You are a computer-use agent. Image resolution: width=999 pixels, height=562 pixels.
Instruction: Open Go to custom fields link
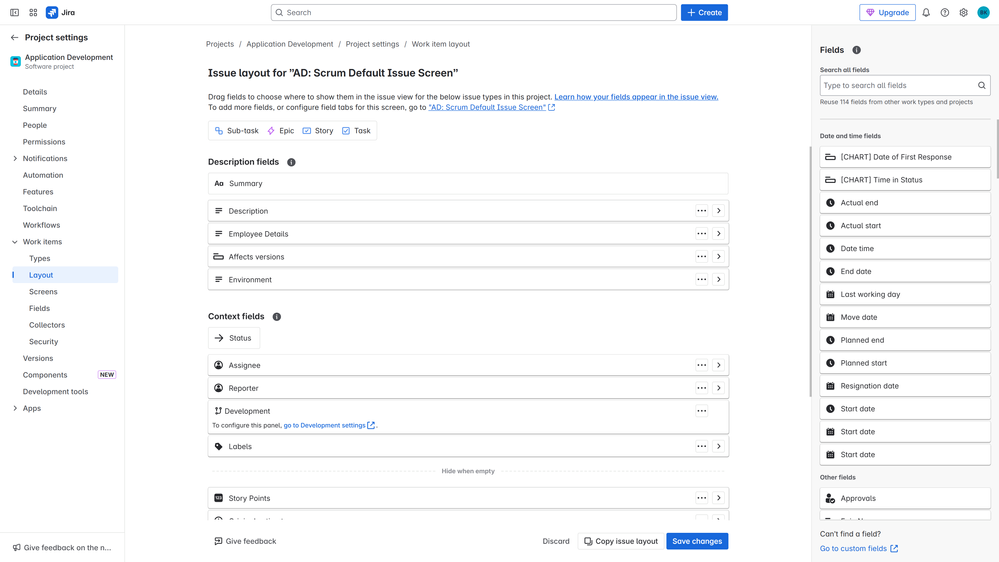[x=859, y=549]
